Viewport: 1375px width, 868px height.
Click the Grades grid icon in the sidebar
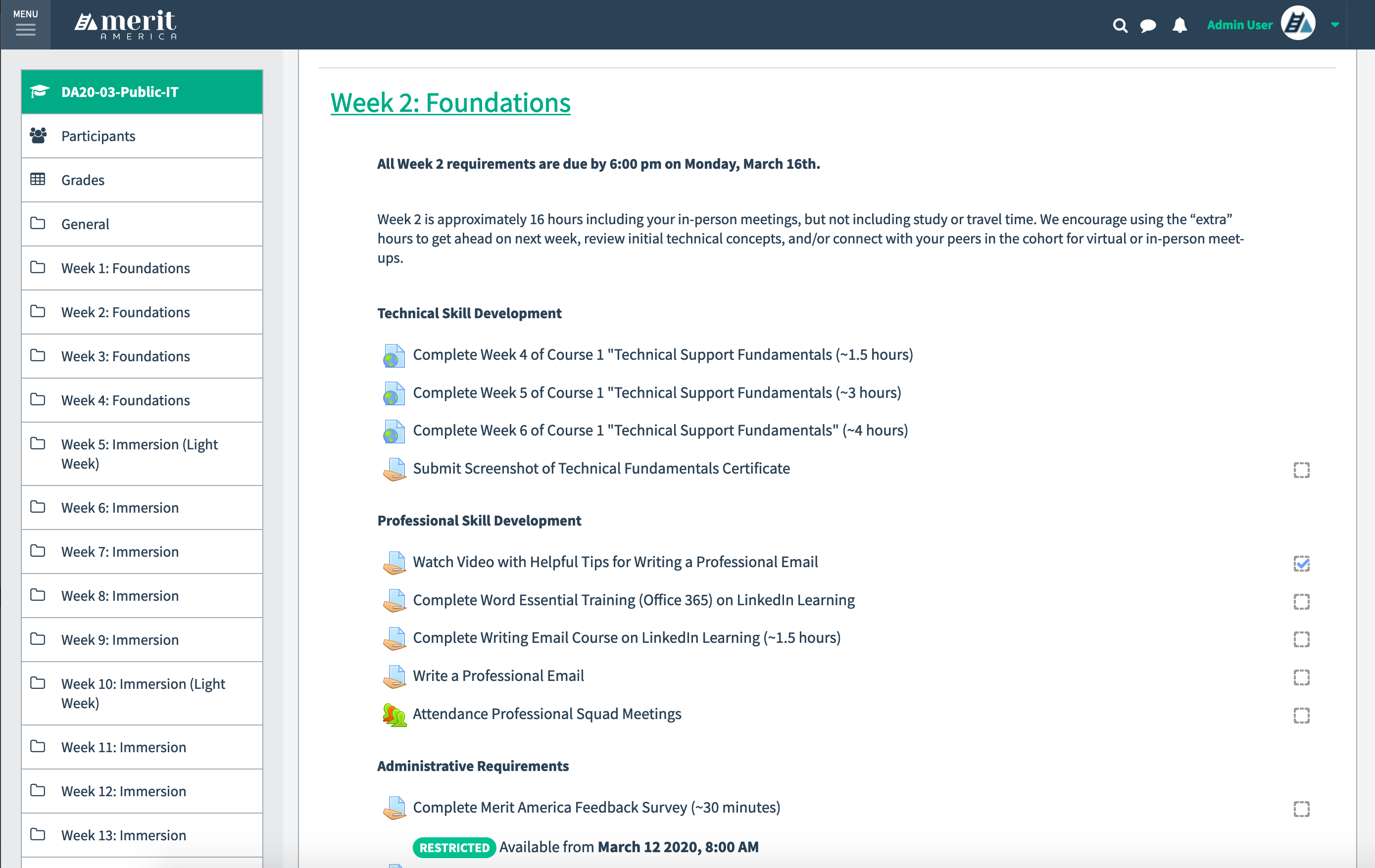pyautogui.click(x=38, y=179)
